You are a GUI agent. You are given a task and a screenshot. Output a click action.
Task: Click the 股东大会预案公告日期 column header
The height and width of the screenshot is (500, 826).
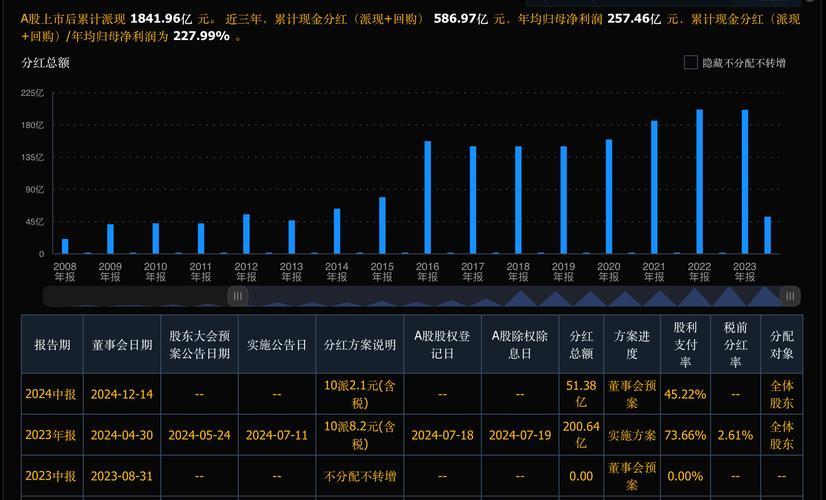click(x=199, y=345)
